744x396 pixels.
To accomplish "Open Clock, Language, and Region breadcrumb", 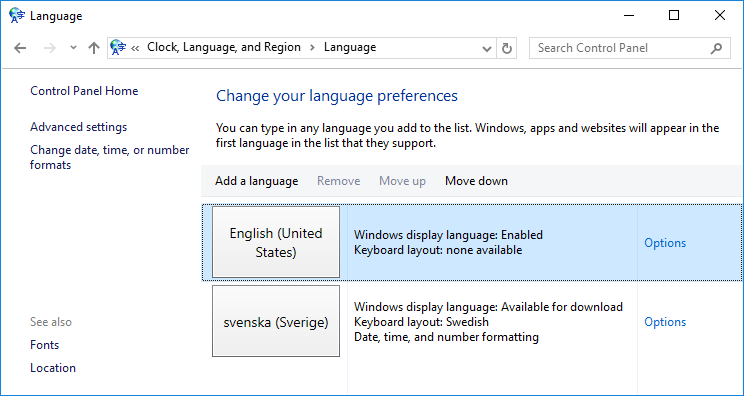I will click(x=224, y=47).
